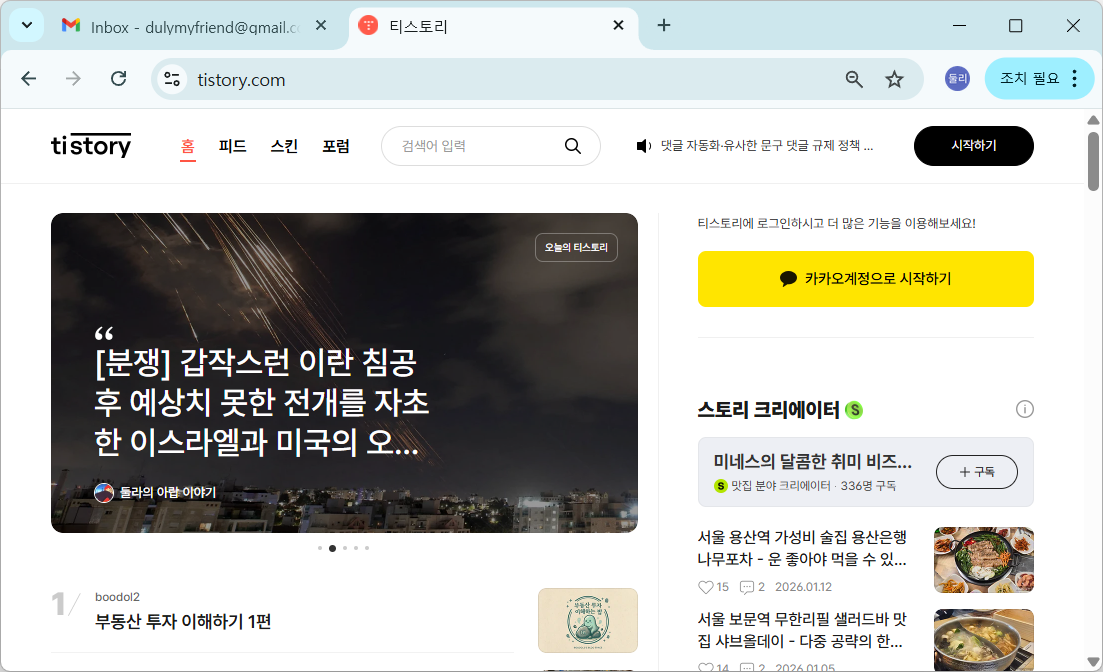This screenshot has height=672, width=1103.
Task: Open Chrome three-dot menu
Action: [x=1075, y=79]
